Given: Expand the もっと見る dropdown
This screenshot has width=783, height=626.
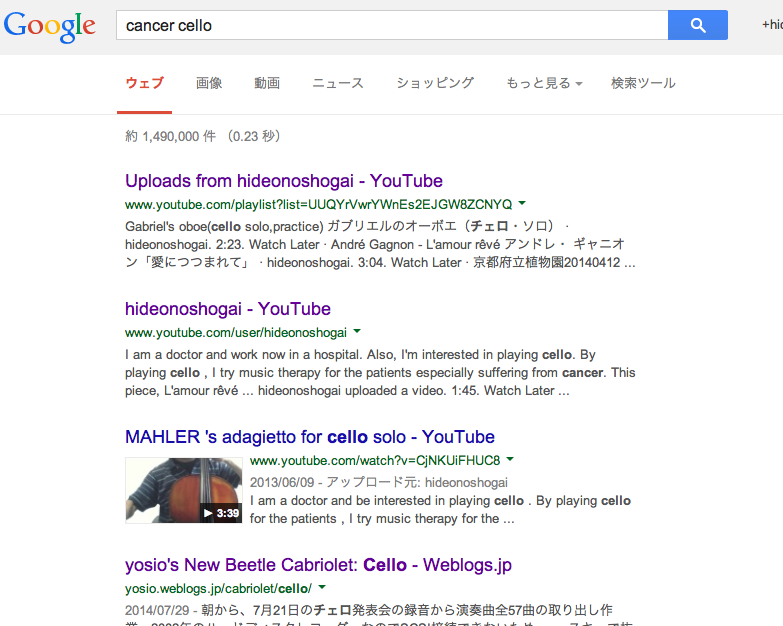Looking at the screenshot, I should pos(544,83).
